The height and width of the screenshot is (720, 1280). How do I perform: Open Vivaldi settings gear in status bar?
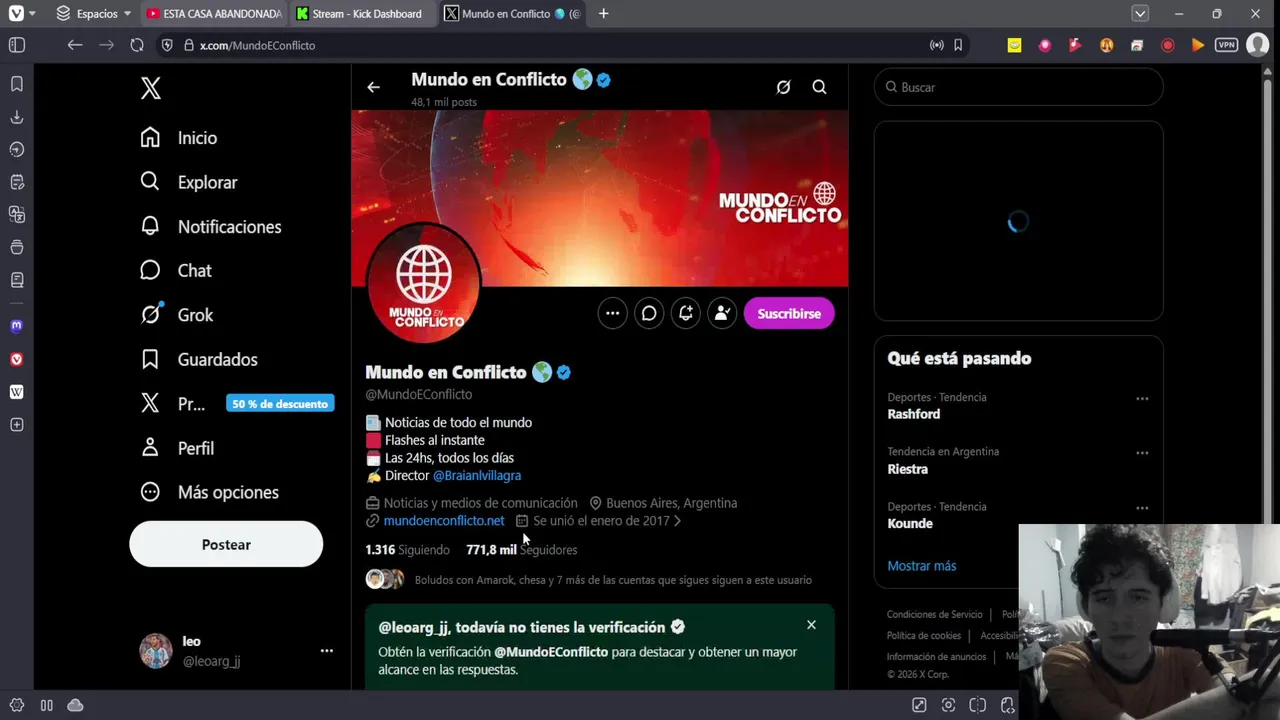(17, 705)
